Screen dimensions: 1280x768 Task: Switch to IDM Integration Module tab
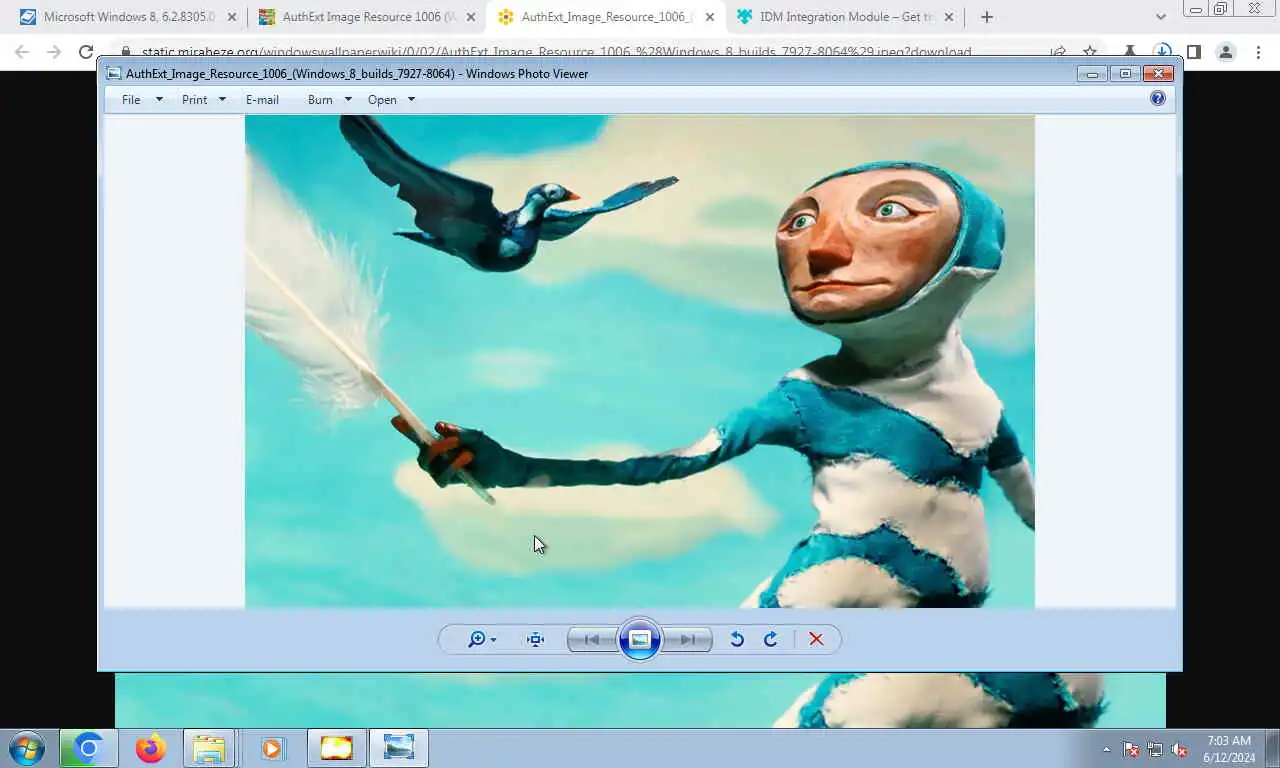click(x=845, y=17)
